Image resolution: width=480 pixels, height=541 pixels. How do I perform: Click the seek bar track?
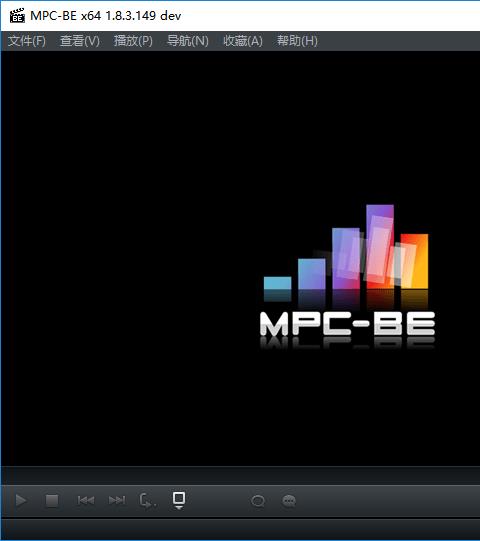(241, 475)
